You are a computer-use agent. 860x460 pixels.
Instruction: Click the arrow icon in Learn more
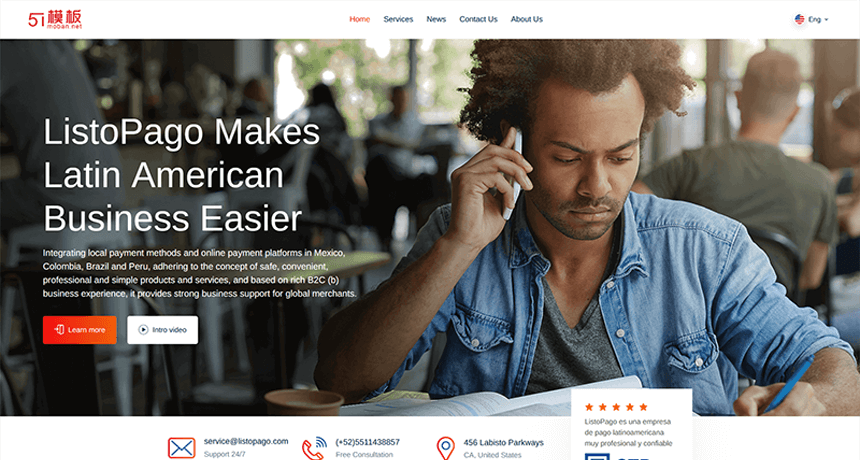59,330
